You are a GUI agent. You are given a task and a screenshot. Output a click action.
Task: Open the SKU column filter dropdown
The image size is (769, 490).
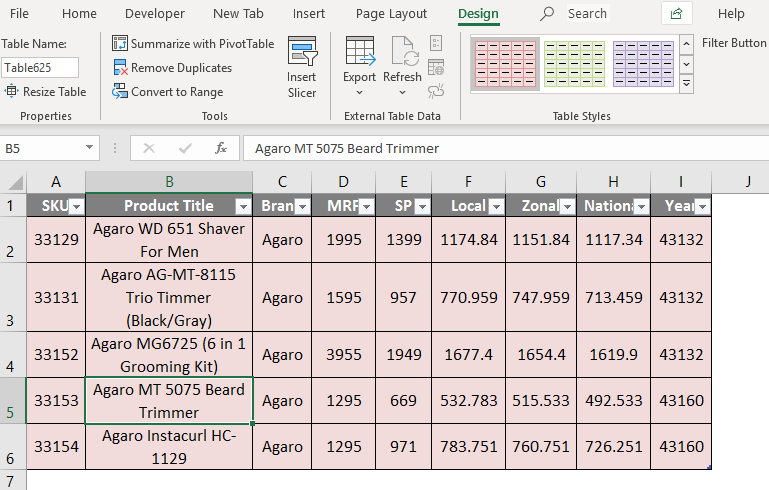point(76,206)
